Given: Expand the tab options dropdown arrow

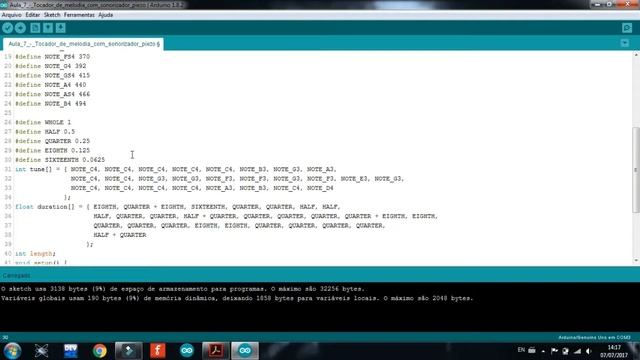Looking at the screenshot, I should click(x=624, y=43).
